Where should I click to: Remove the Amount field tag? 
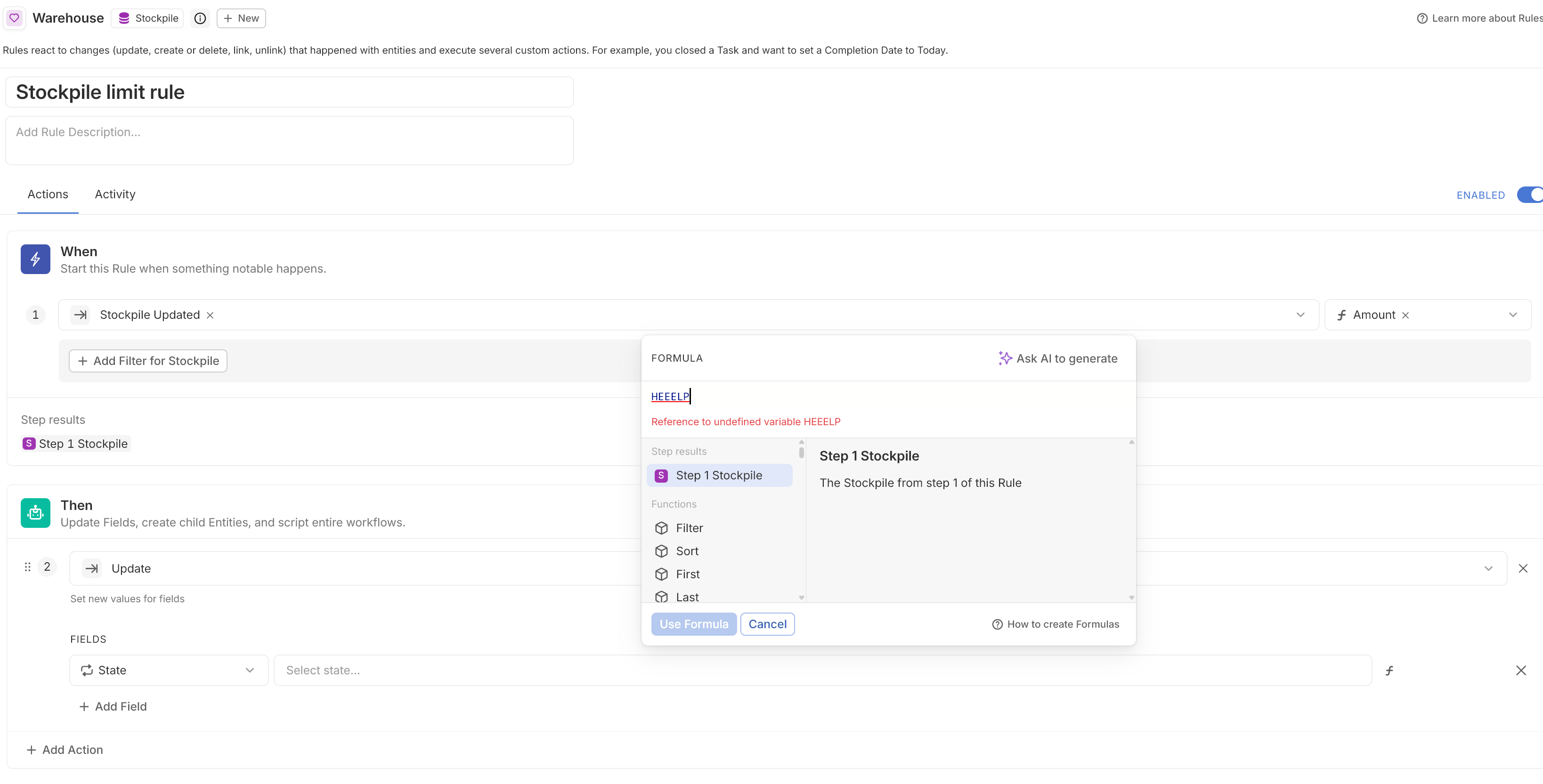(x=1405, y=315)
